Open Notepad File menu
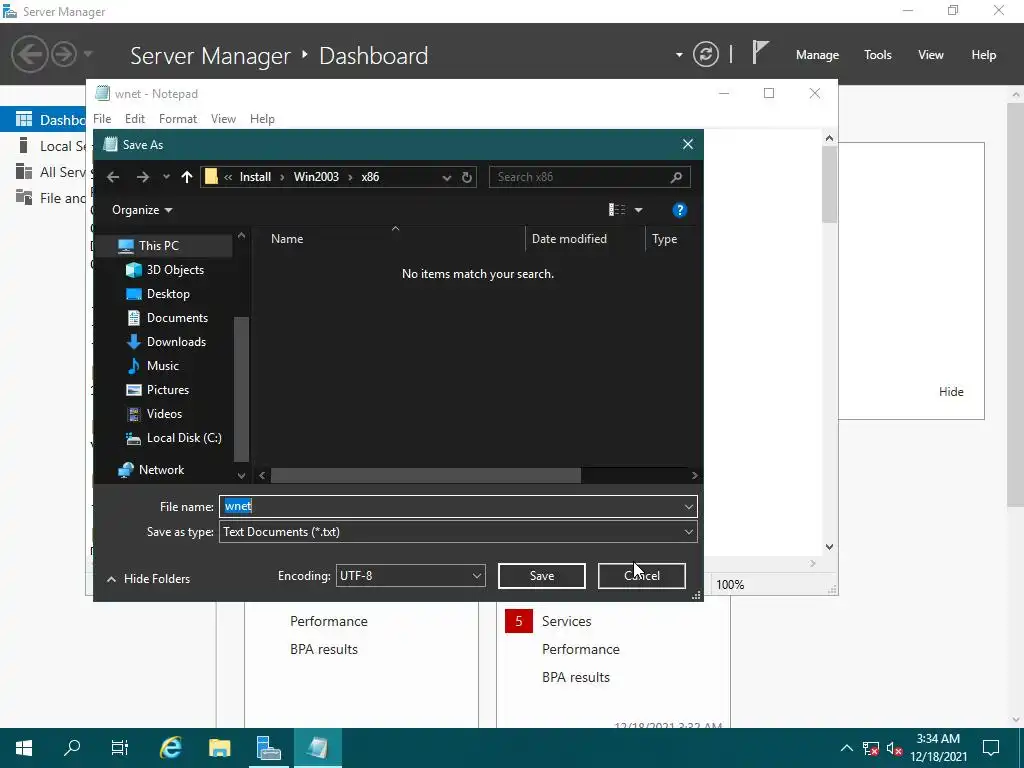This screenshot has width=1024, height=768. point(102,119)
